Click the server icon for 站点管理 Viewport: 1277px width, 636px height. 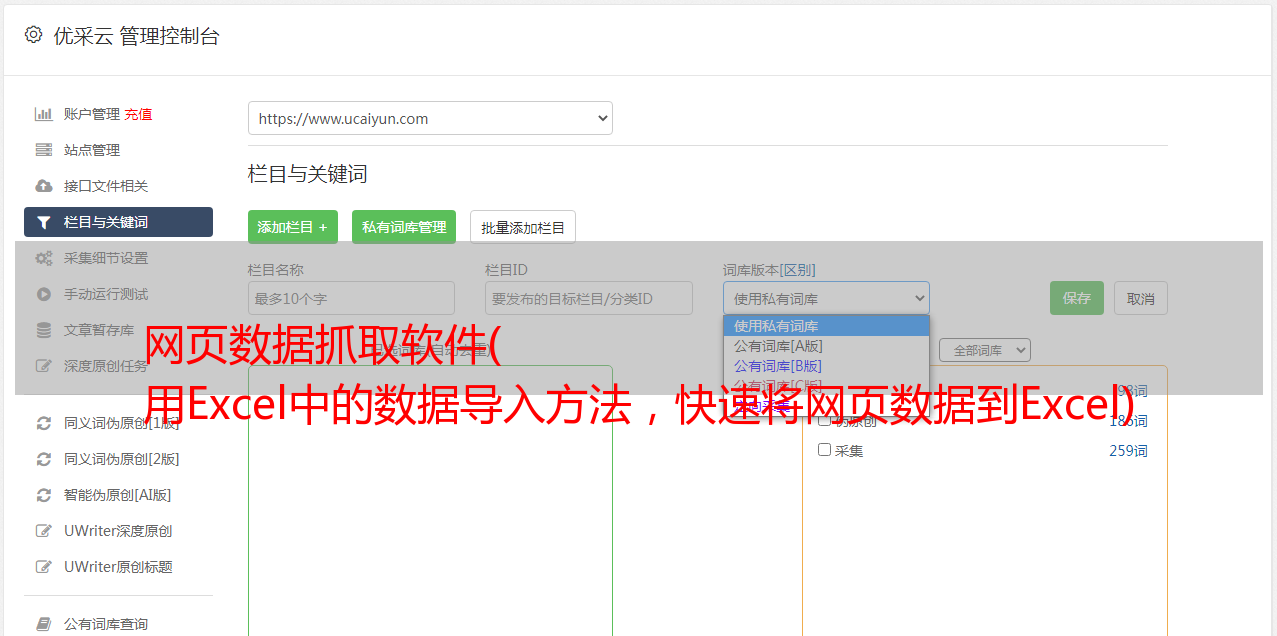[44, 150]
